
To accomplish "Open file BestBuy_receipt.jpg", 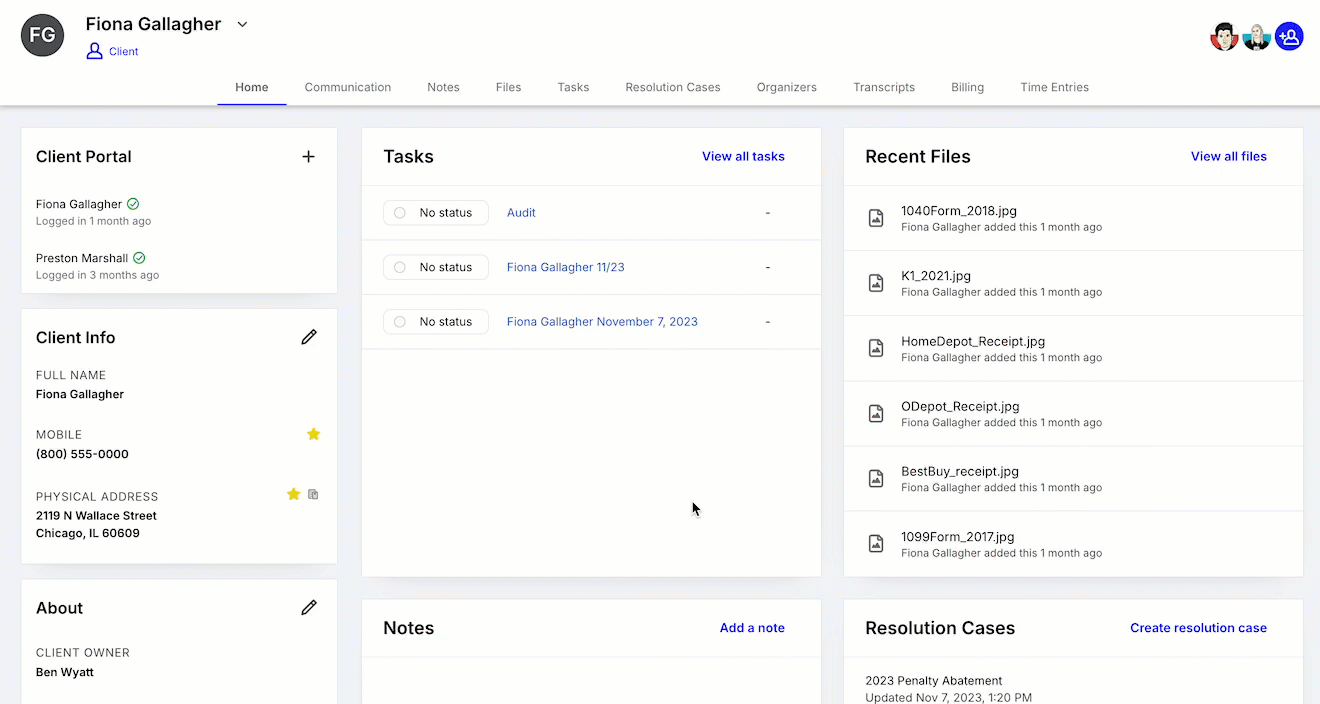I will [960, 471].
